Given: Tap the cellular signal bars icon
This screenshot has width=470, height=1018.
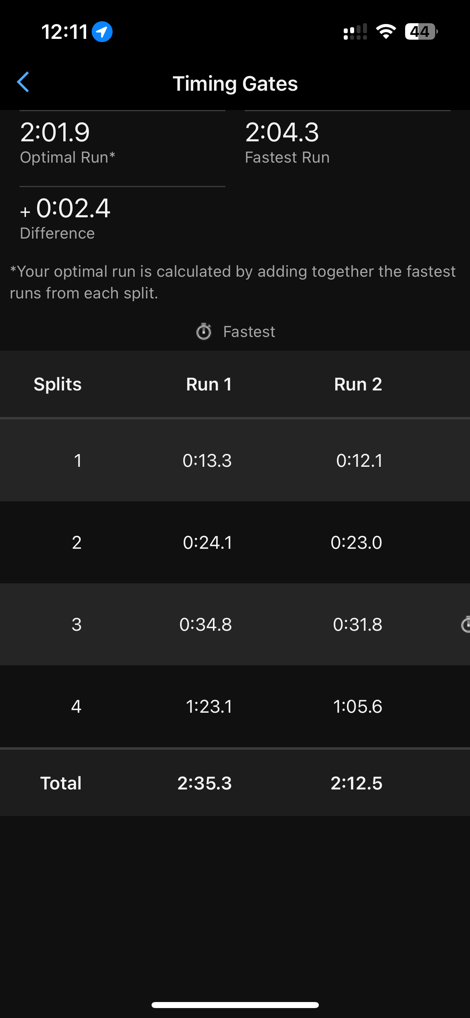Looking at the screenshot, I should pos(354,31).
